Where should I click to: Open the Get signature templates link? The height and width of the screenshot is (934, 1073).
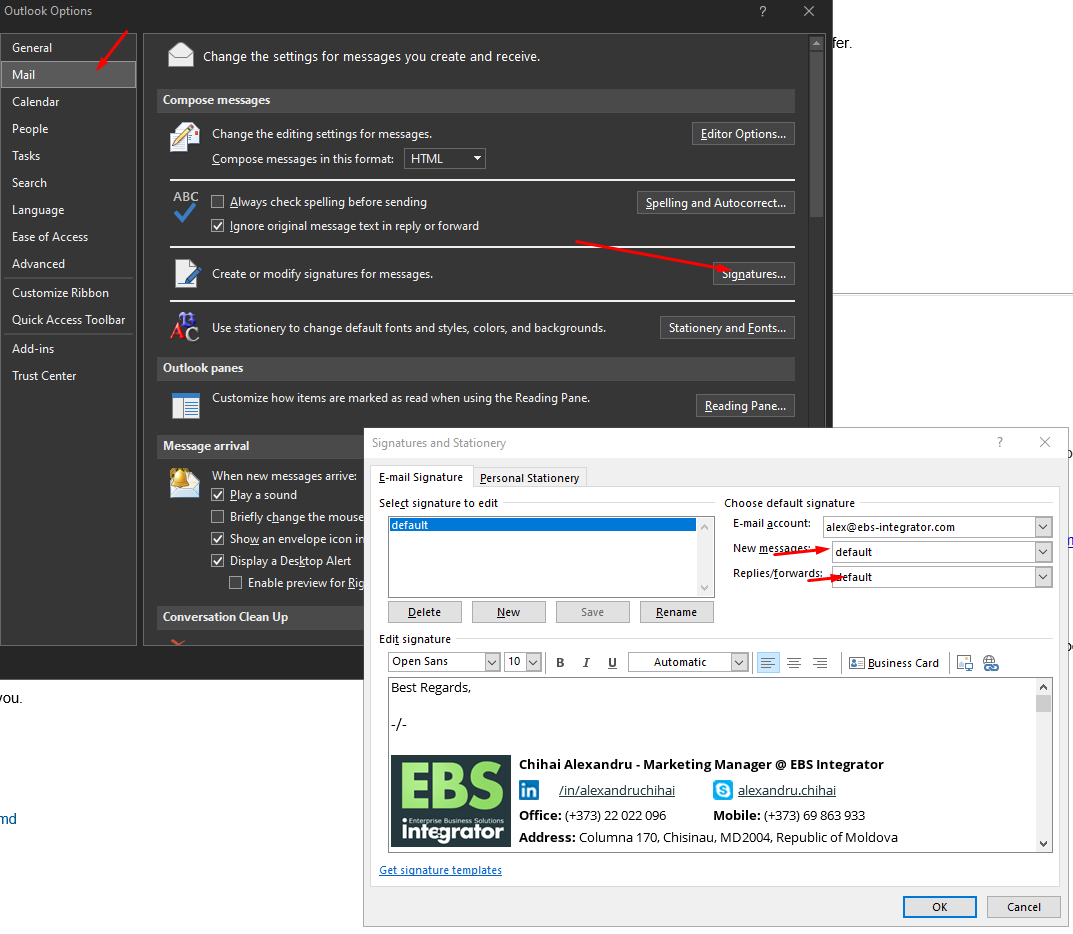[440, 870]
